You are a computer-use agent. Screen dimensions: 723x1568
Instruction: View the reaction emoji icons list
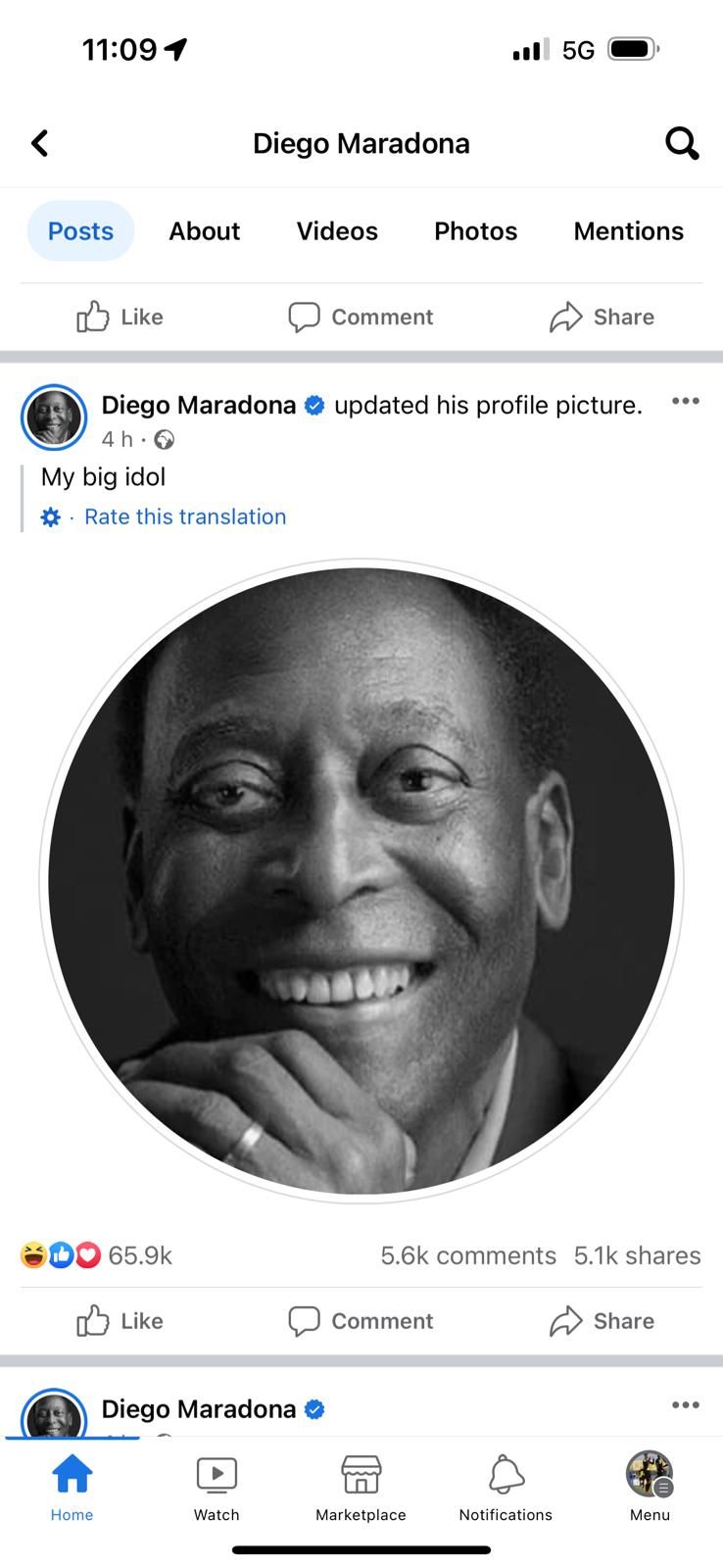pyautogui.click(x=61, y=1255)
